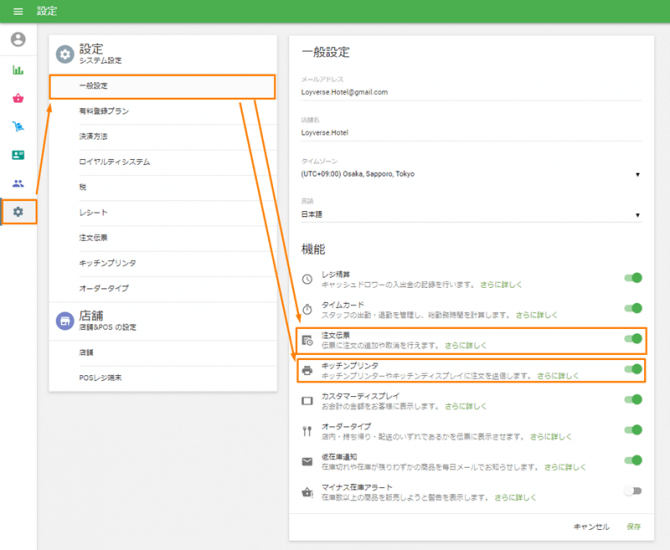Open 決済方法 settings menu item
Image resolution: width=670 pixels, height=550 pixels.
162,136
